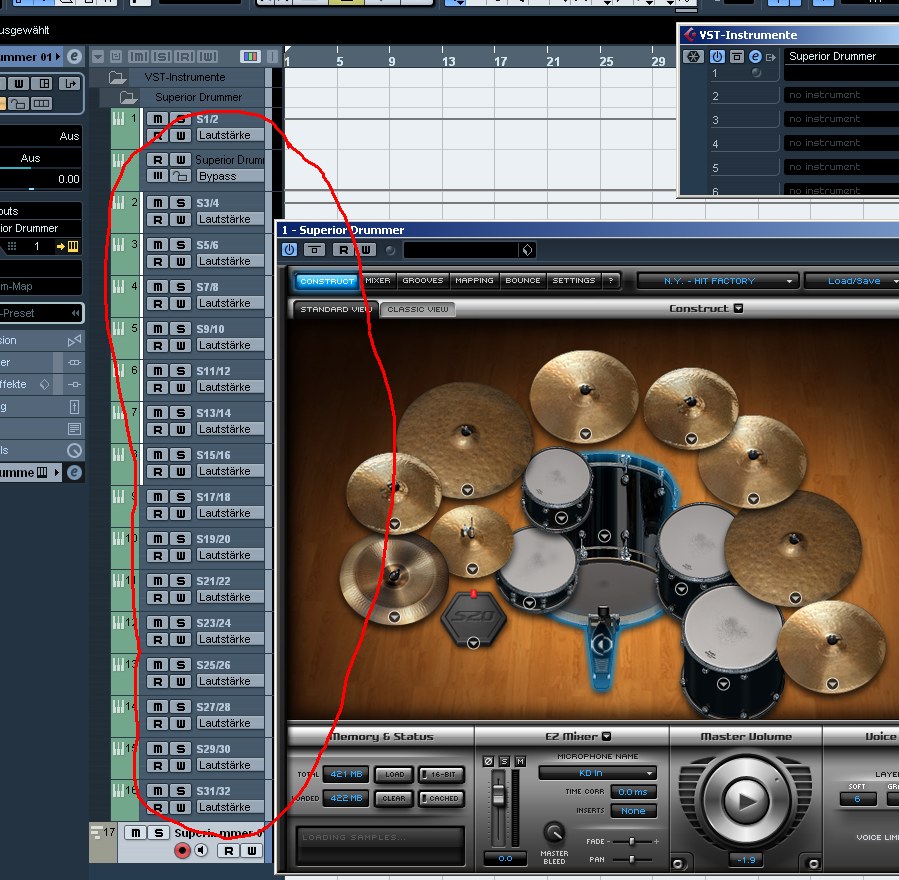Click the preset diamond icon in Superior Drummer plugin header
The image size is (899, 880).
coord(527,250)
